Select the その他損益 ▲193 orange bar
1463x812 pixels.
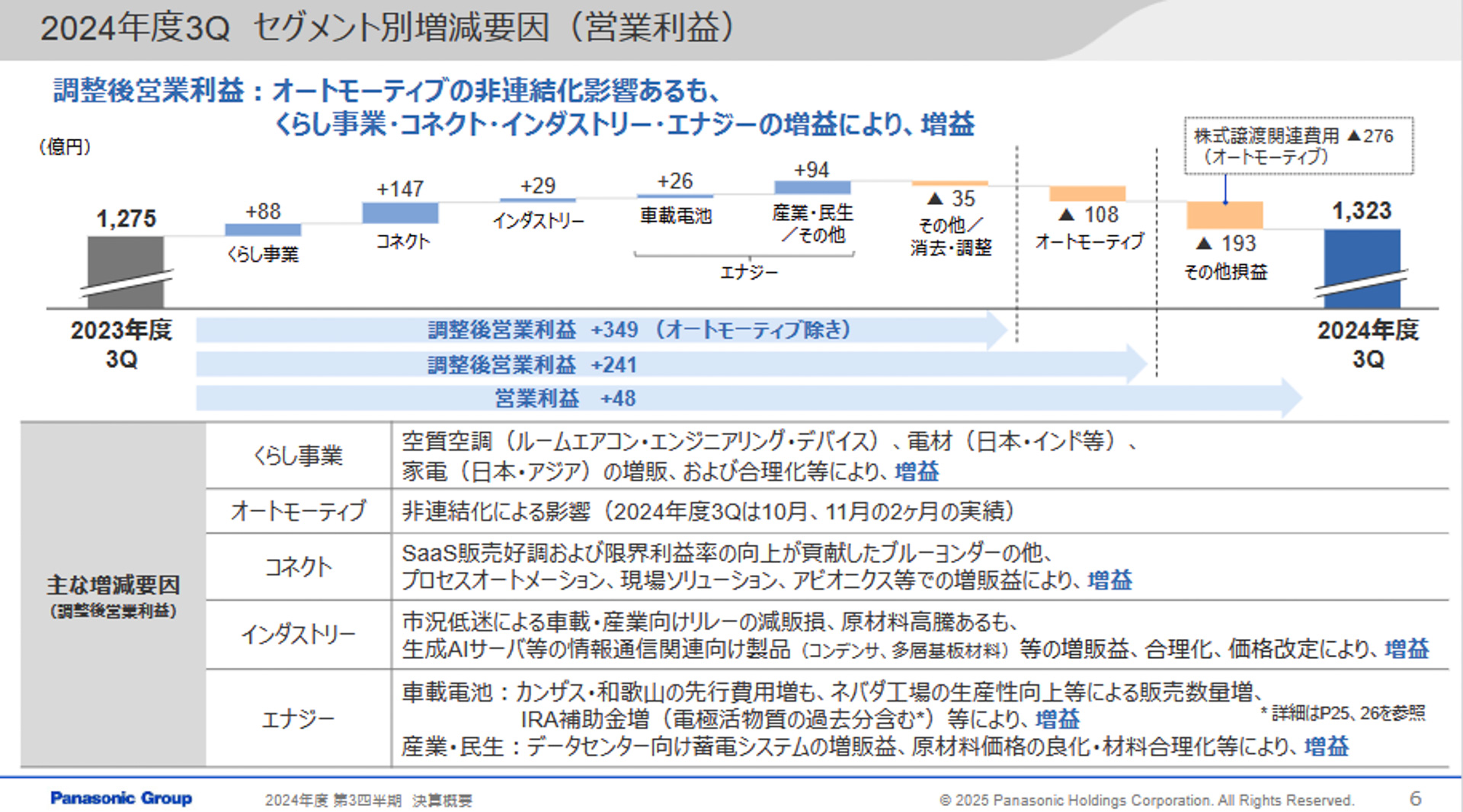[1225, 216]
